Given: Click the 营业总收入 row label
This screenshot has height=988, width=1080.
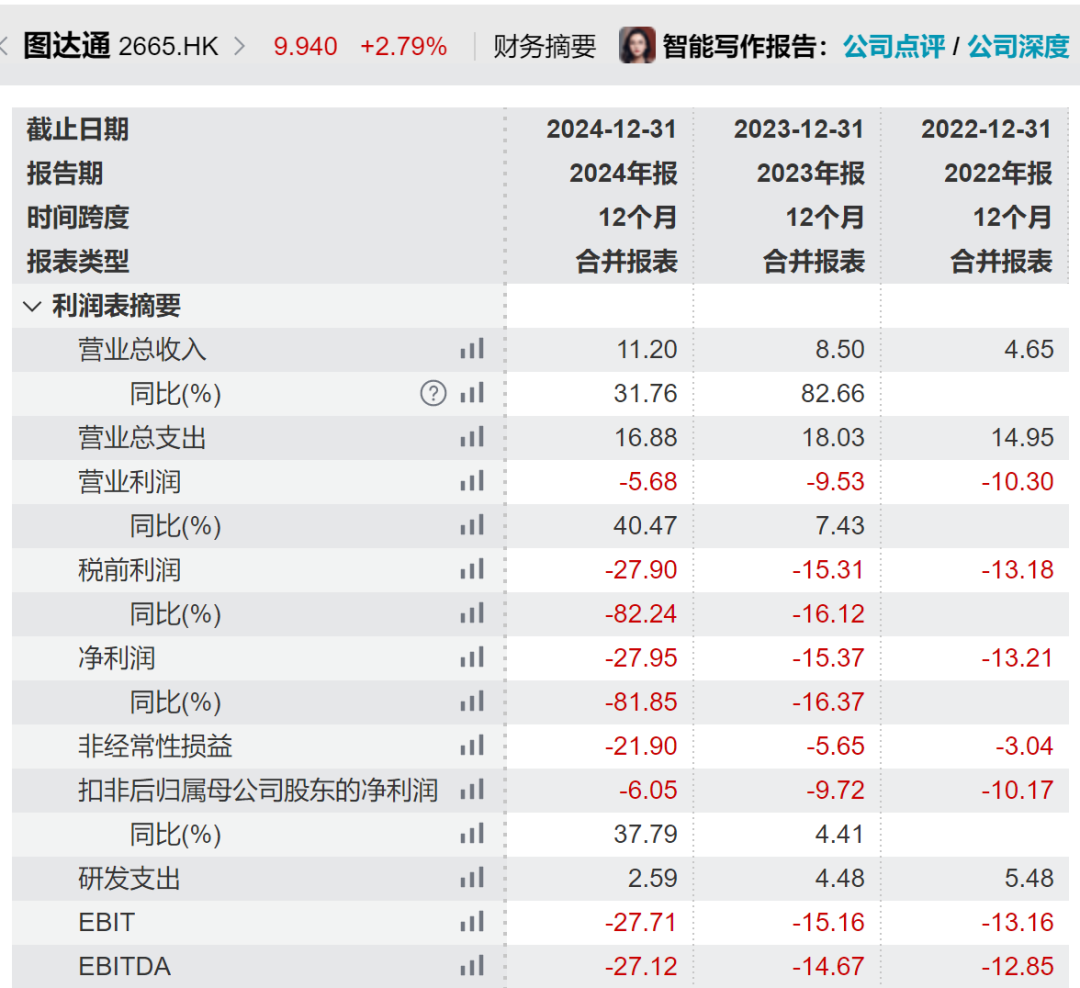Looking at the screenshot, I should 142,349.
